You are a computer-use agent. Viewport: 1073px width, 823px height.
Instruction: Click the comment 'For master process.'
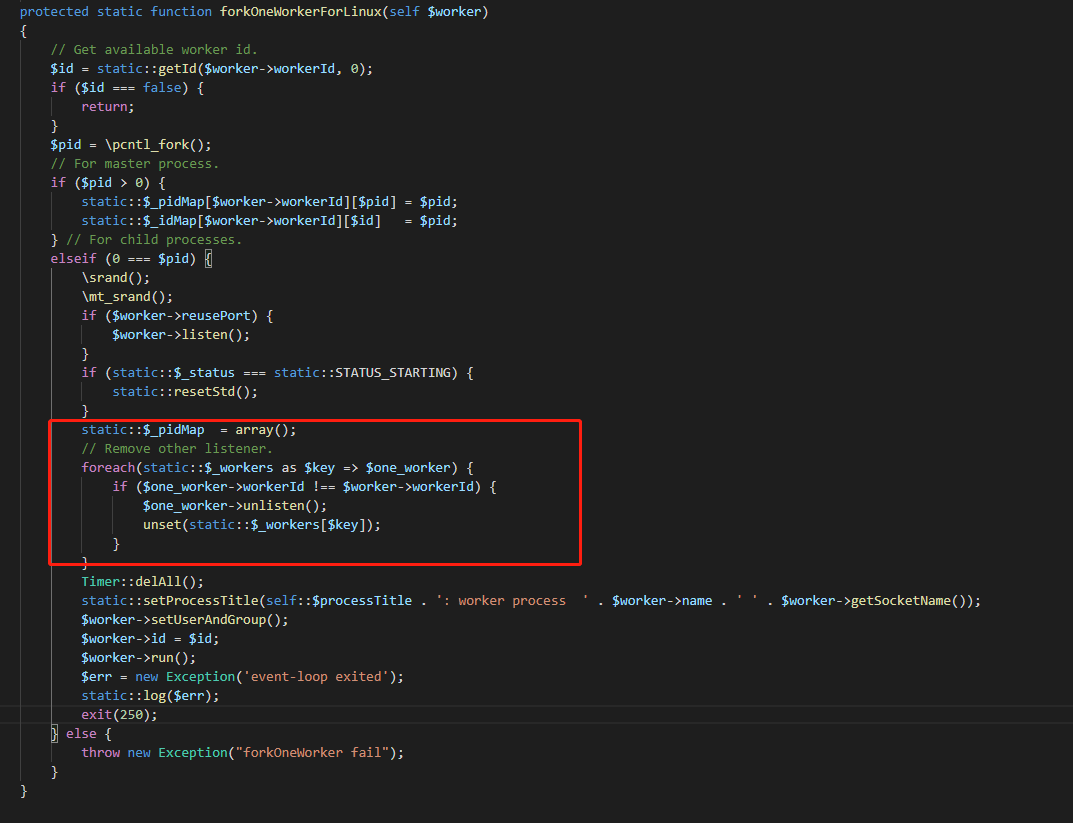click(x=135, y=164)
